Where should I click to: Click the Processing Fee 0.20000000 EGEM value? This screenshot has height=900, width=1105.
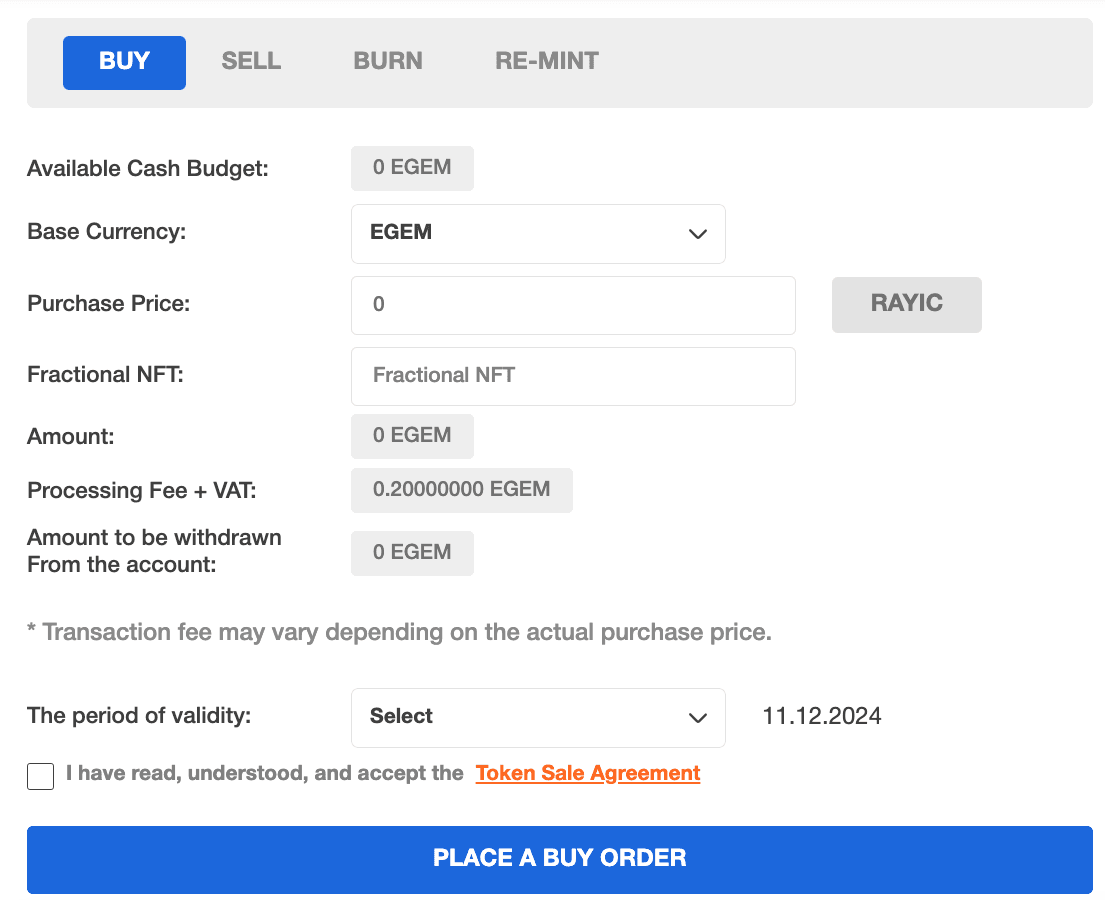[461, 490]
